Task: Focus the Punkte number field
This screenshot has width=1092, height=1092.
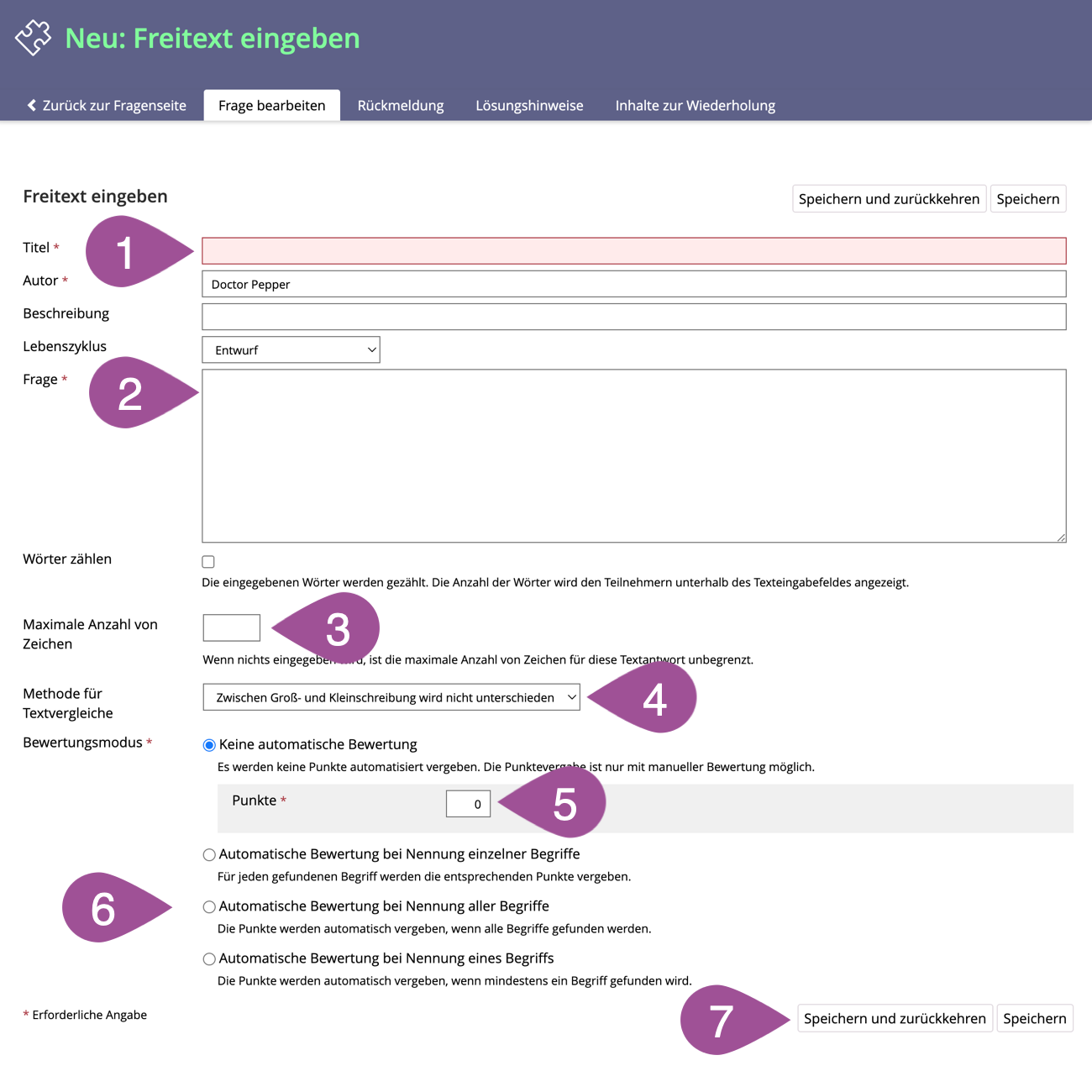Action: tap(468, 804)
